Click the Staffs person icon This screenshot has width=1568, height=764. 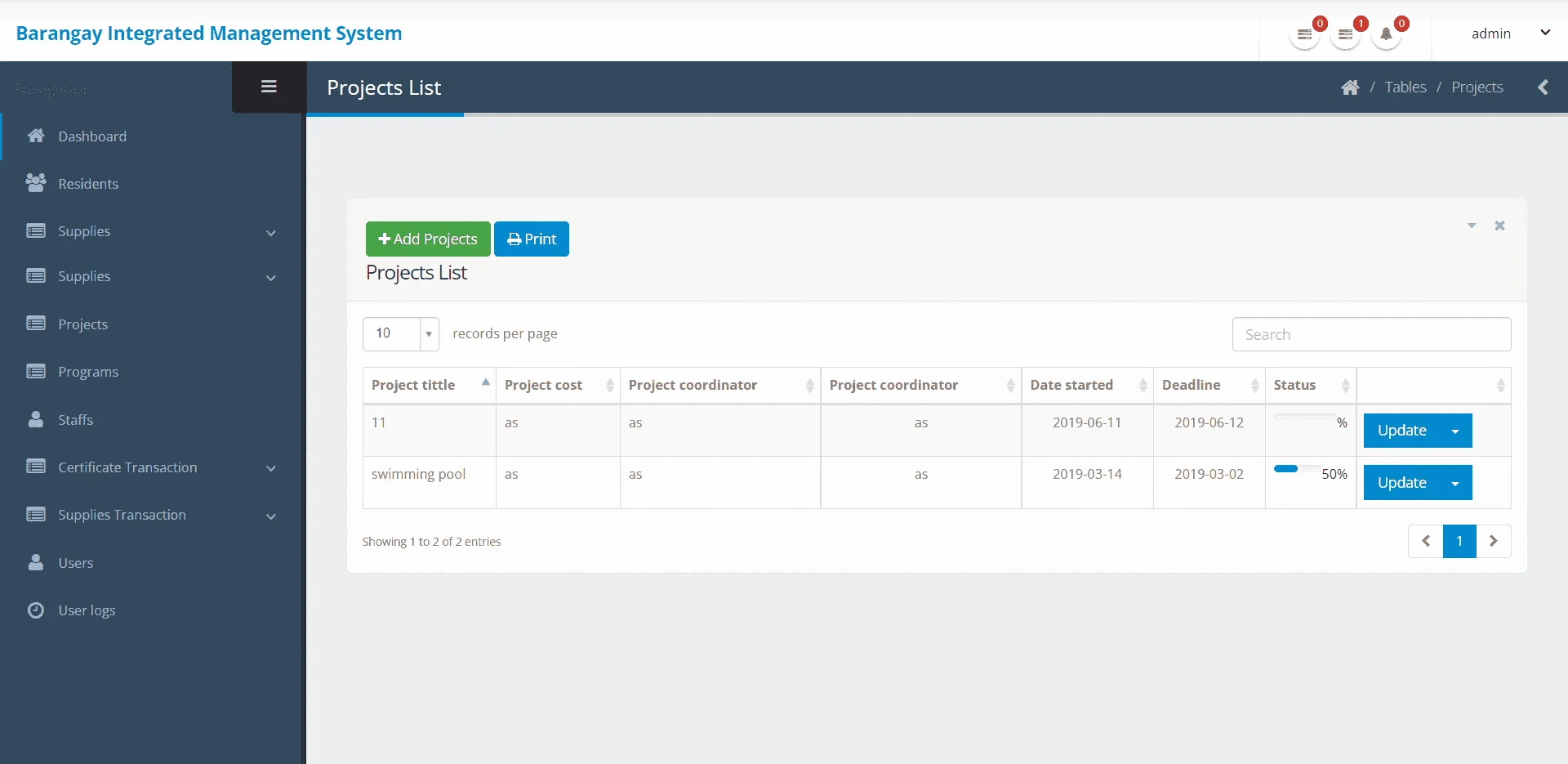pyautogui.click(x=36, y=419)
